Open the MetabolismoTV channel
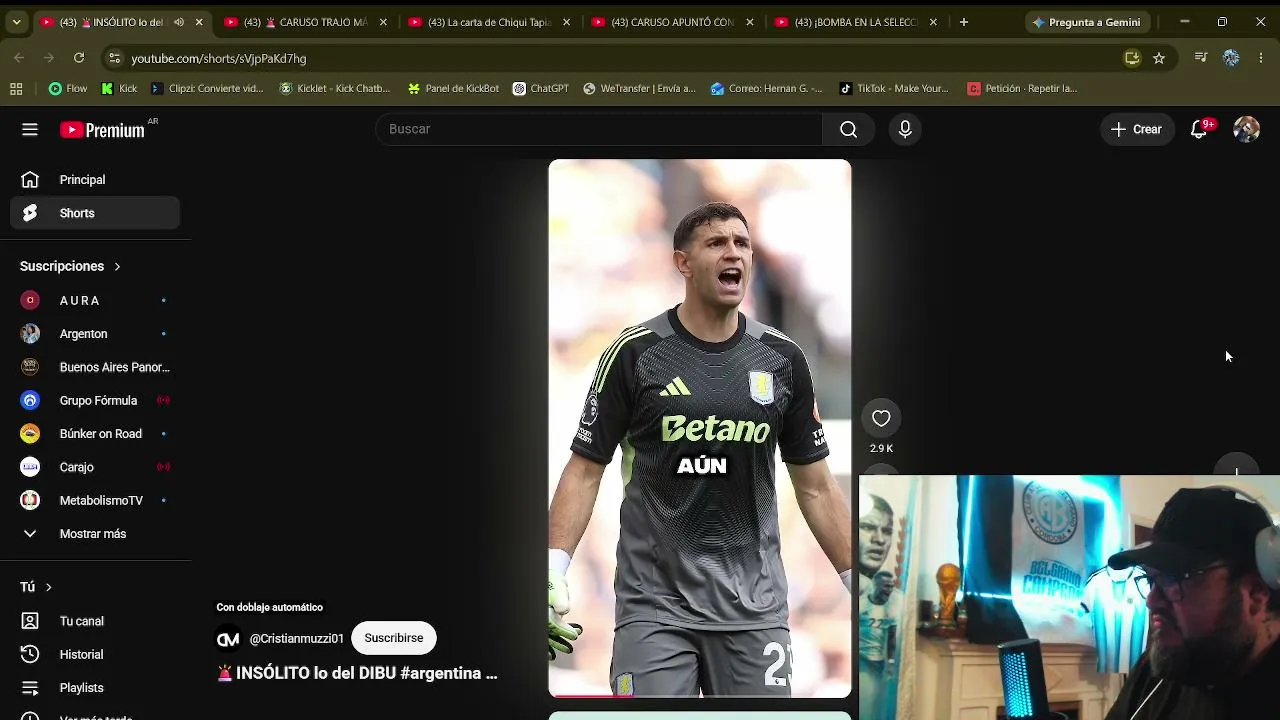 point(95,500)
